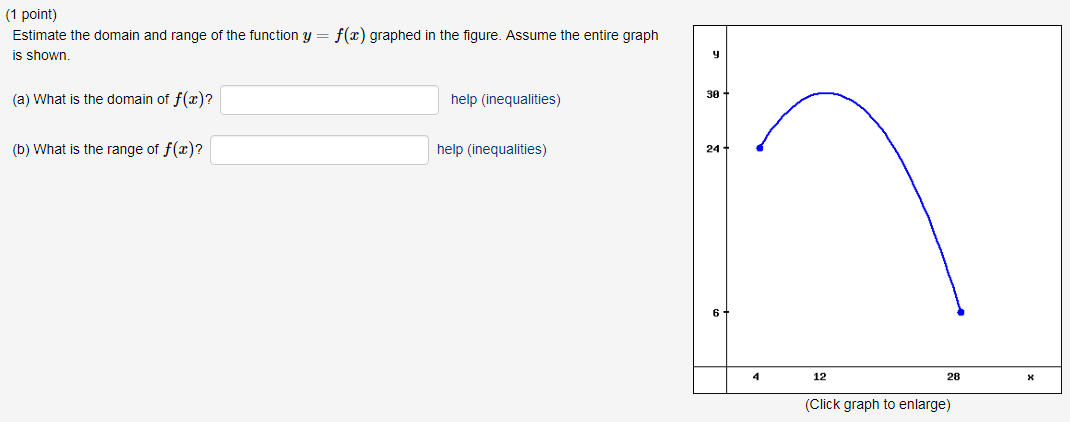Click the x-axis label 4
The width and height of the screenshot is (1070, 422).
(756, 376)
